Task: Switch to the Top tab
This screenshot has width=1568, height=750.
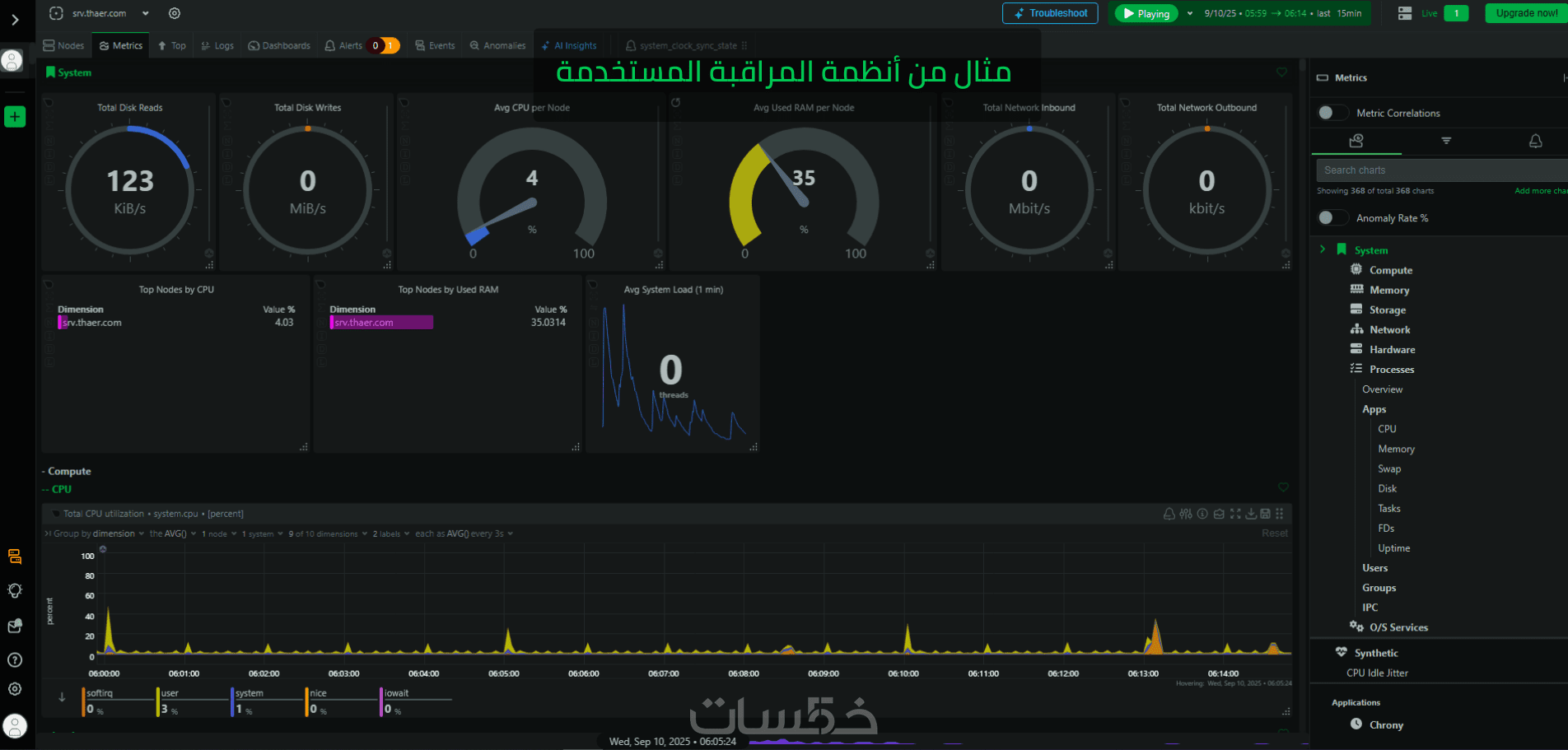Action: [172, 45]
